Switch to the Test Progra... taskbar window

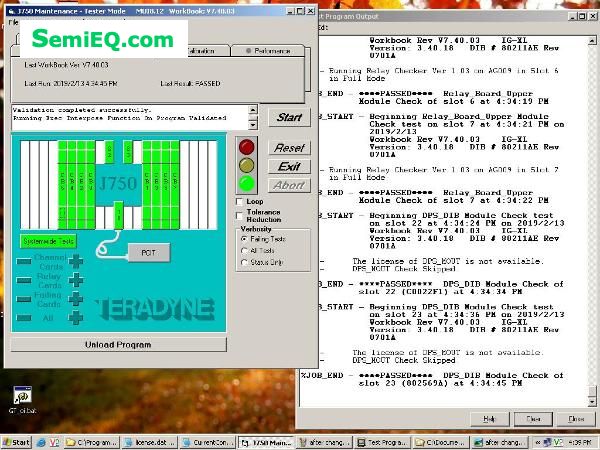point(382,443)
